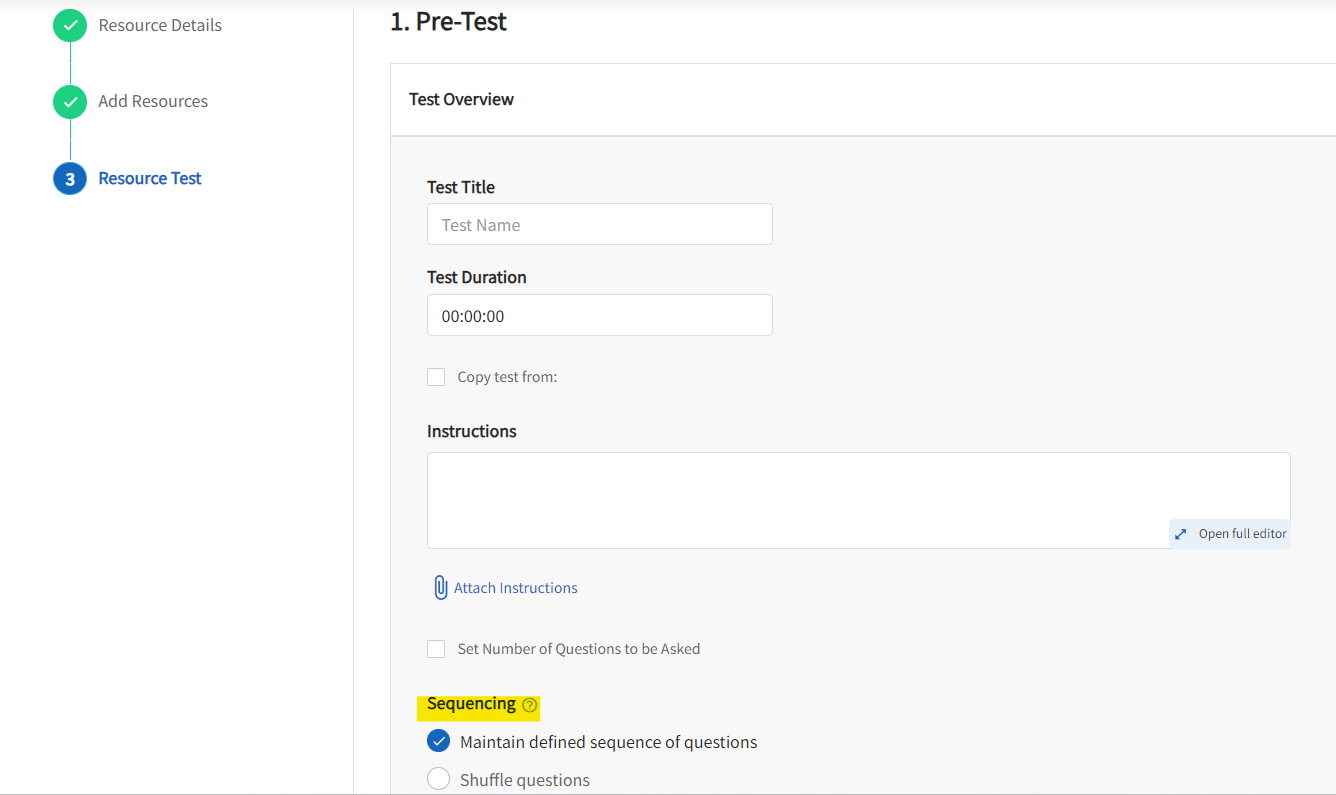Viewport: 1336px width, 795px height.
Task: Select the Shuffle questions radio button
Action: (438, 778)
